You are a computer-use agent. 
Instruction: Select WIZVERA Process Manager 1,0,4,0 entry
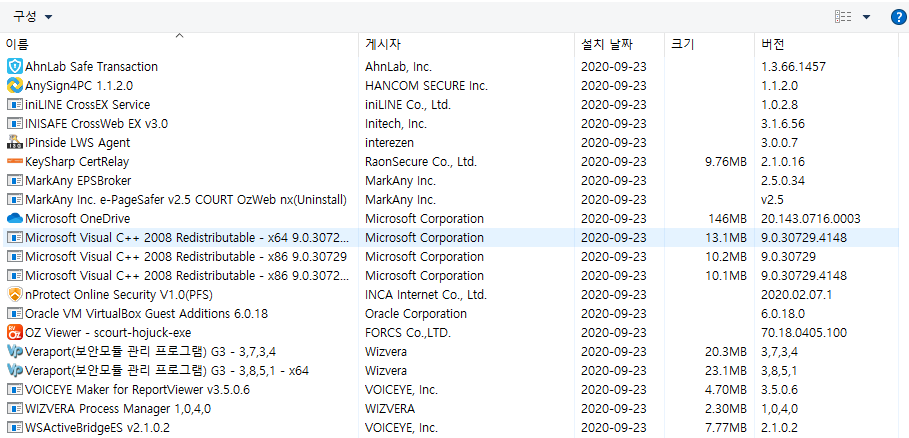[451, 409]
